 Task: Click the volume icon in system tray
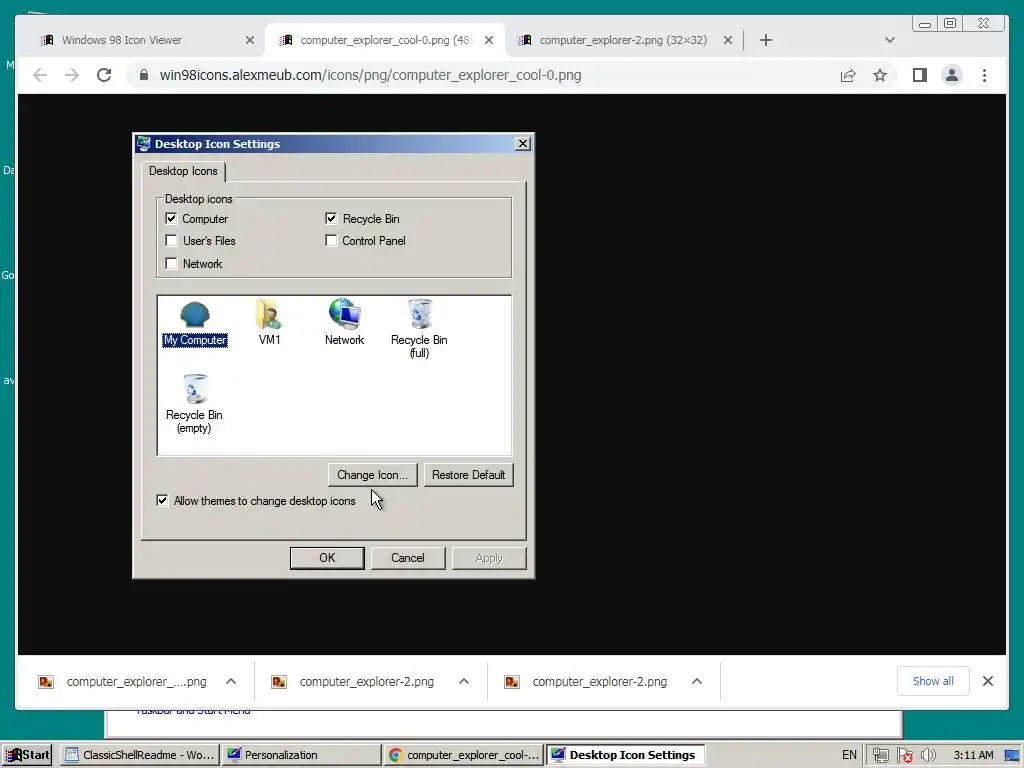tap(927, 755)
